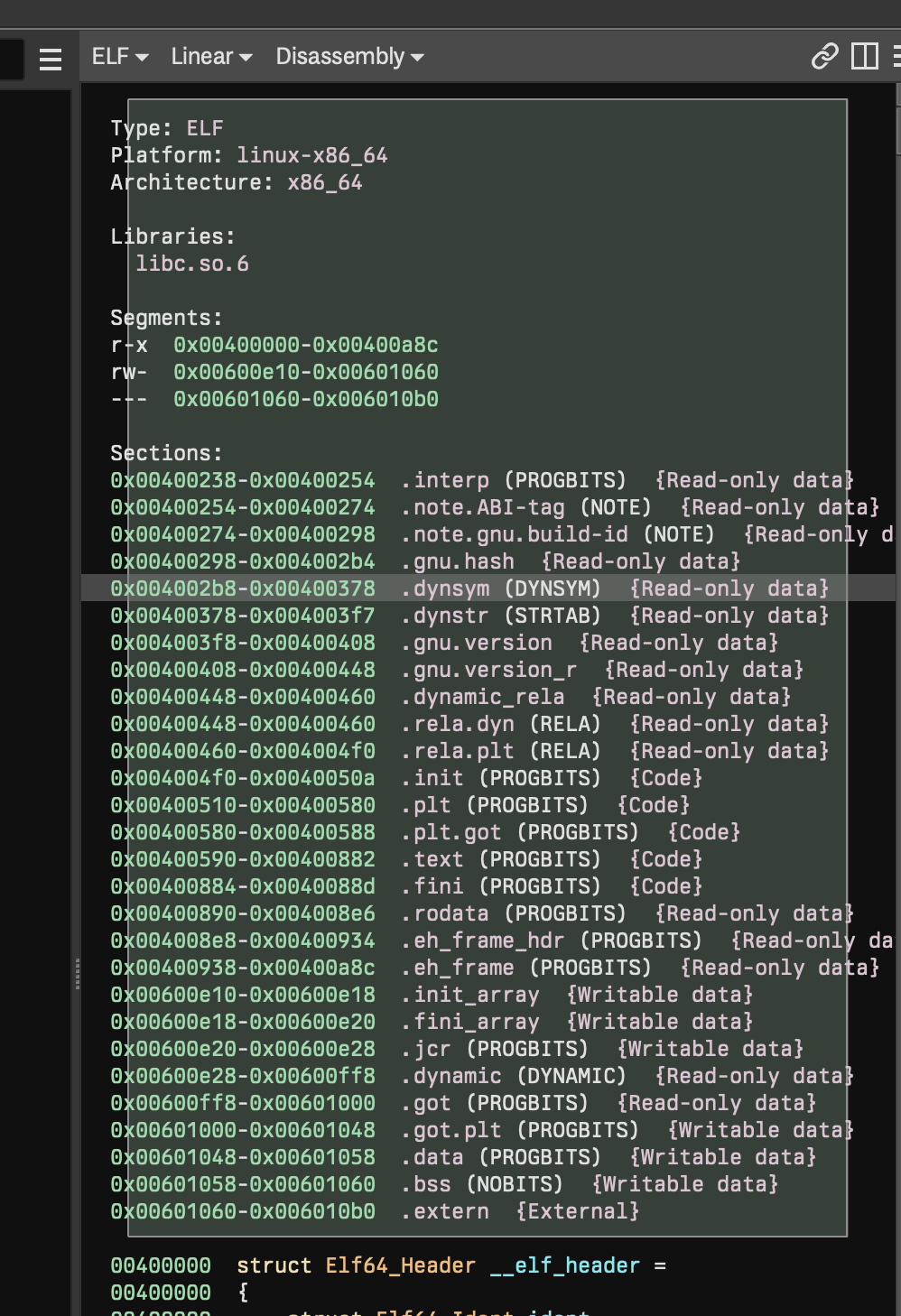Select the .jcr (PROGBITS) section name
Viewport: 901px width, 1316px height.
pos(495,1049)
